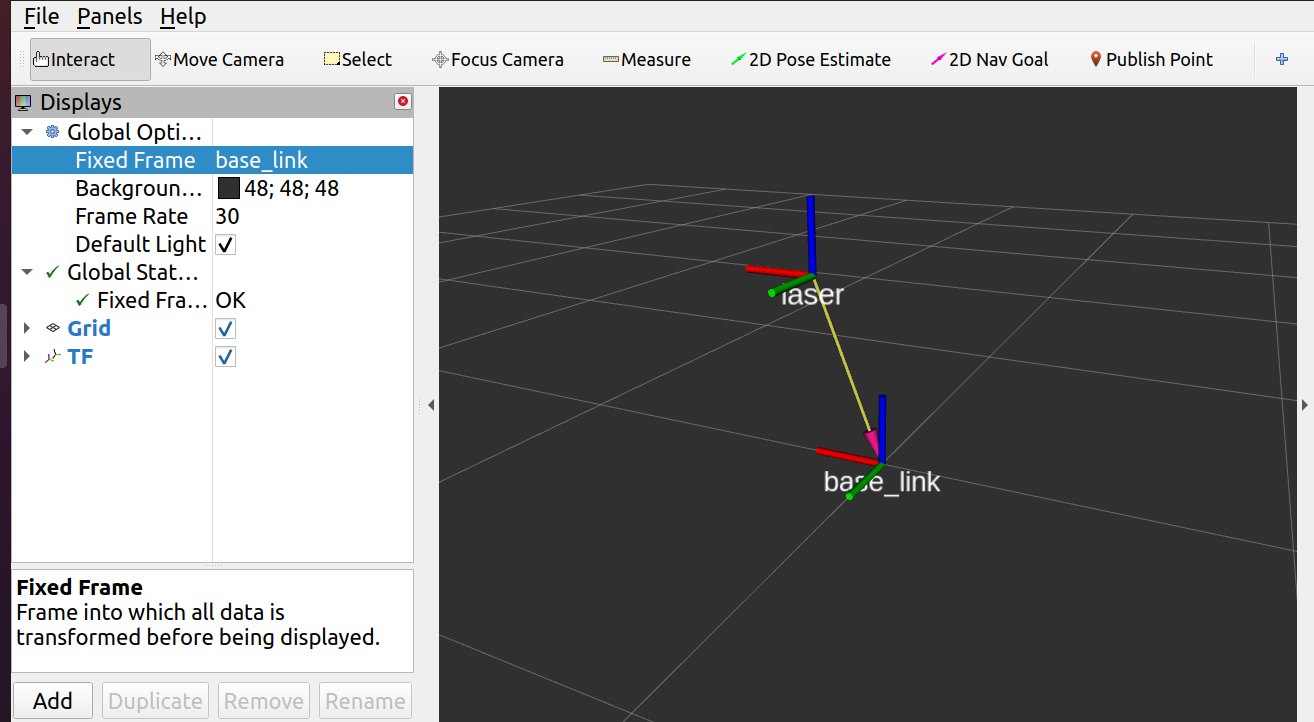The image size is (1314, 722).
Task: Choose the Select tool
Action: click(x=357, y=60)
